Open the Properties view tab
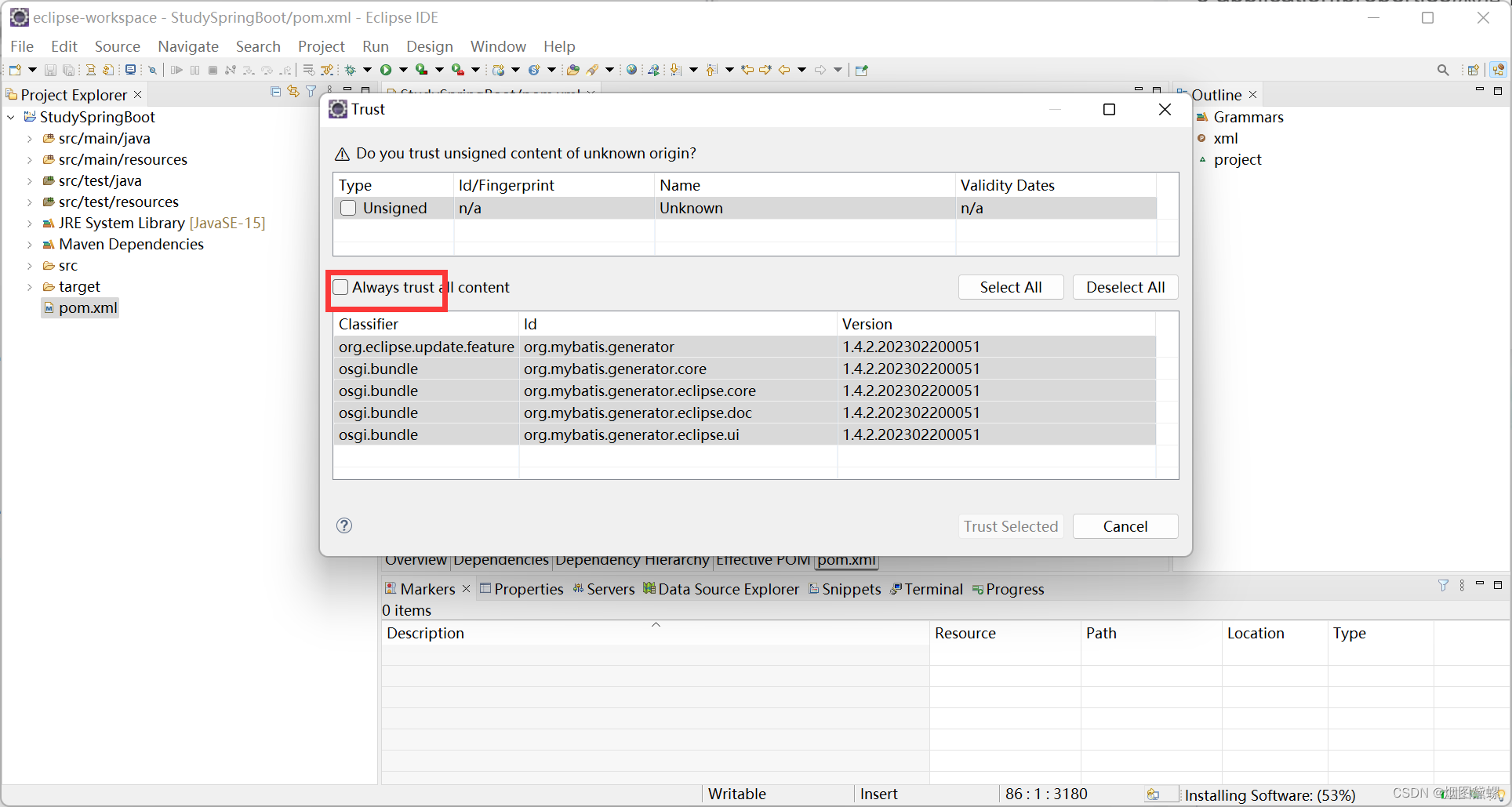Viewport: 1512px width, 807px height. coord(522,589)
